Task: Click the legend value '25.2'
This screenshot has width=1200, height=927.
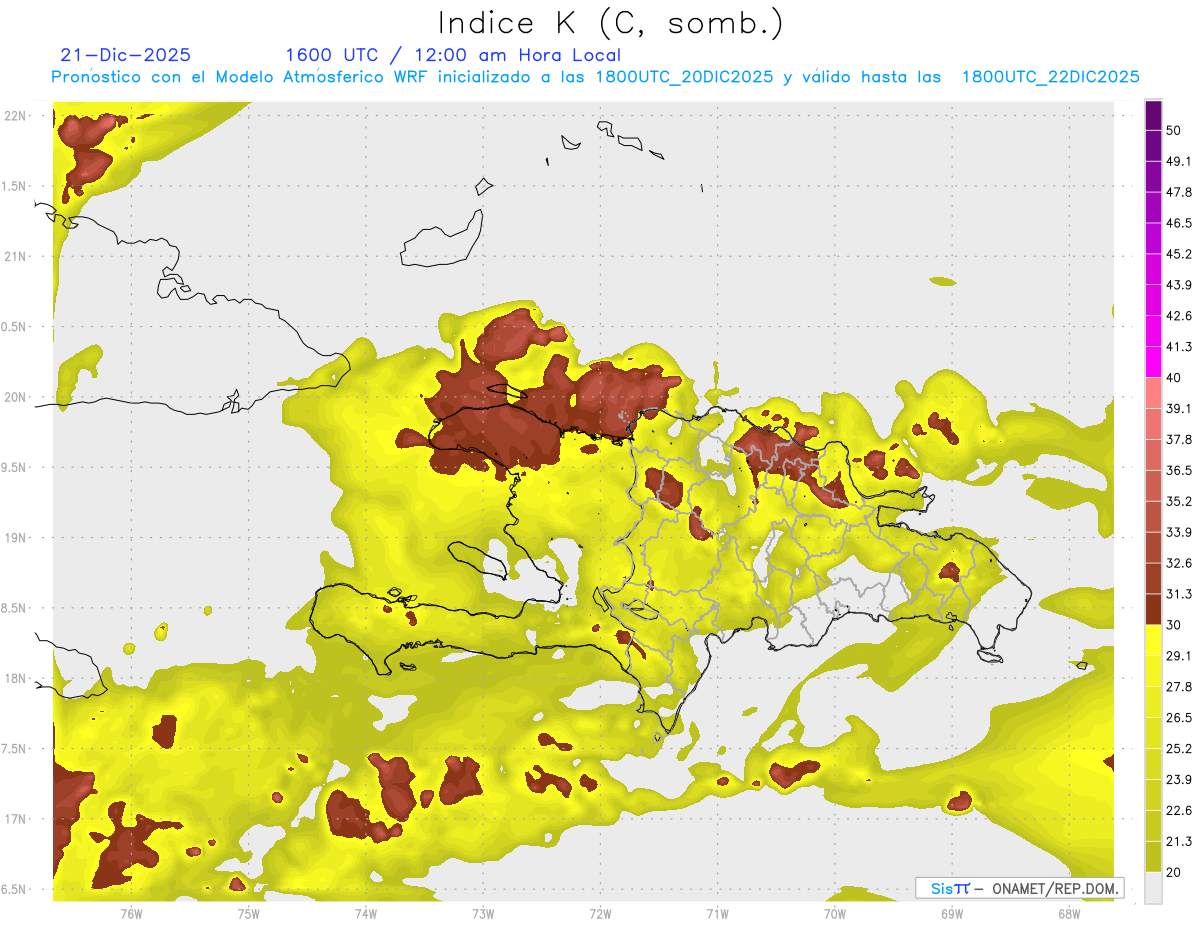Action: pyautogui.click(x=1179, y=749)
